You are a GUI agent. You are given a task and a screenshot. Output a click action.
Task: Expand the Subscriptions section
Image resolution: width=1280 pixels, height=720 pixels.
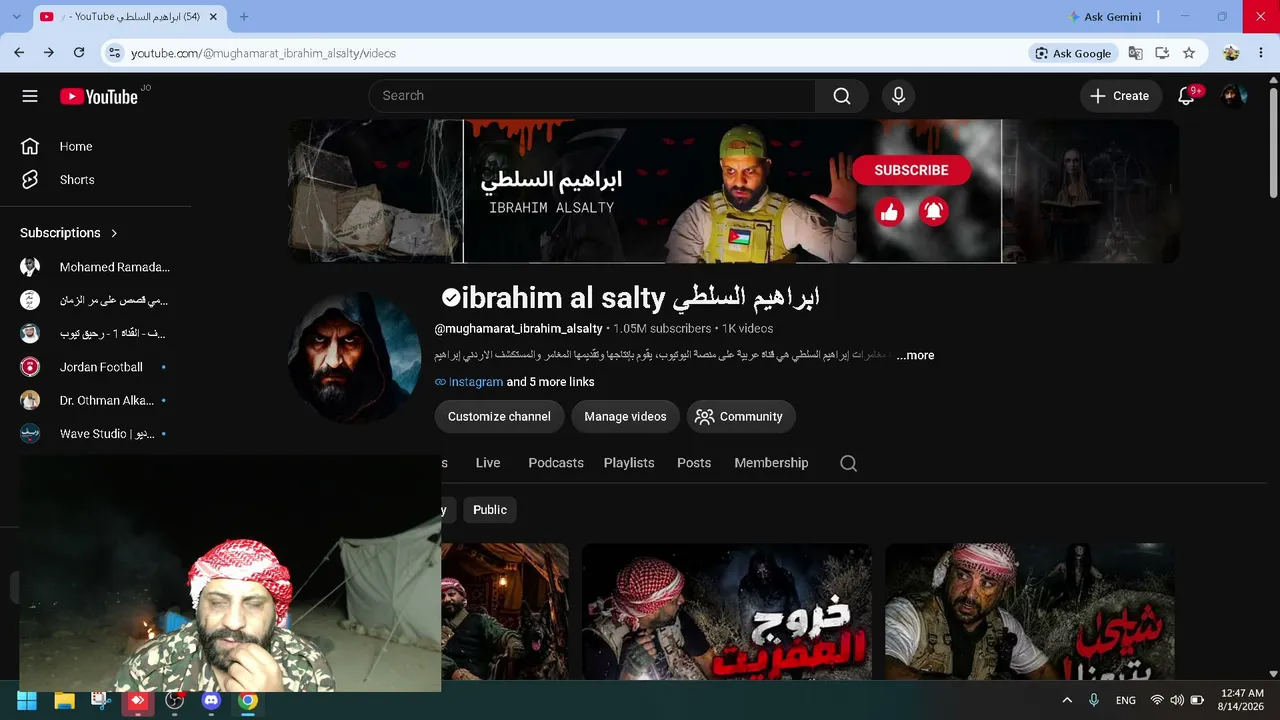point(69,233)
